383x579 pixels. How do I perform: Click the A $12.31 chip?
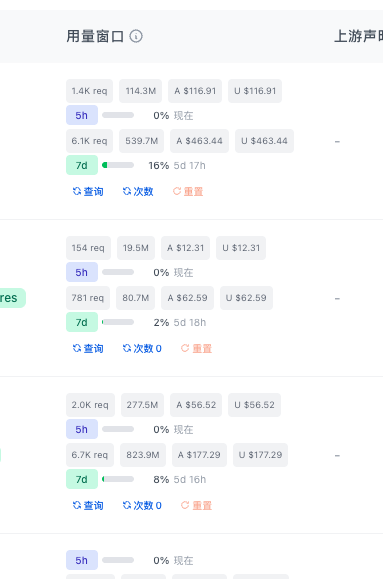185,248
